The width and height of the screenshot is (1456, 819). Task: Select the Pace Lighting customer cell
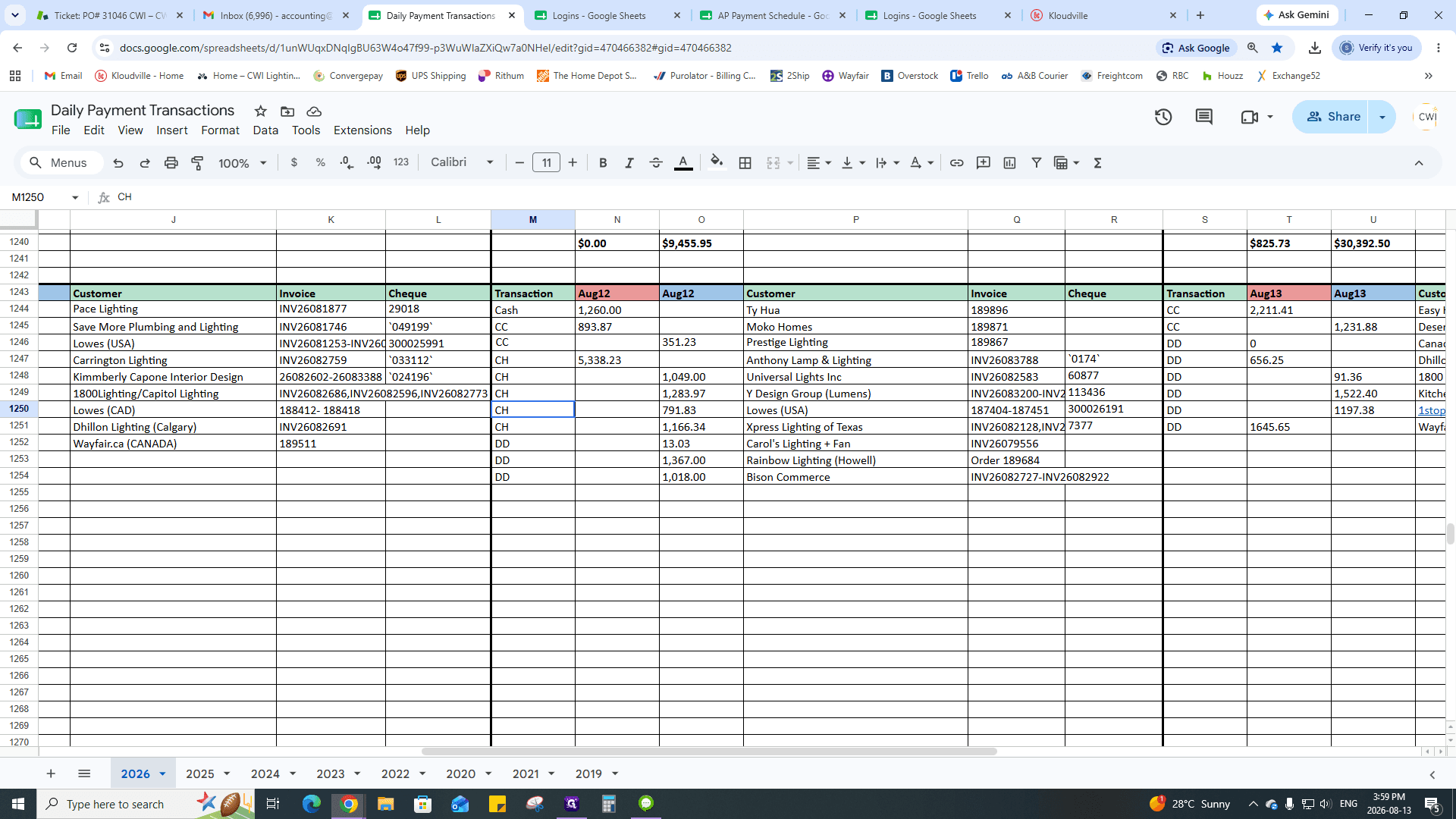[173, 309]
